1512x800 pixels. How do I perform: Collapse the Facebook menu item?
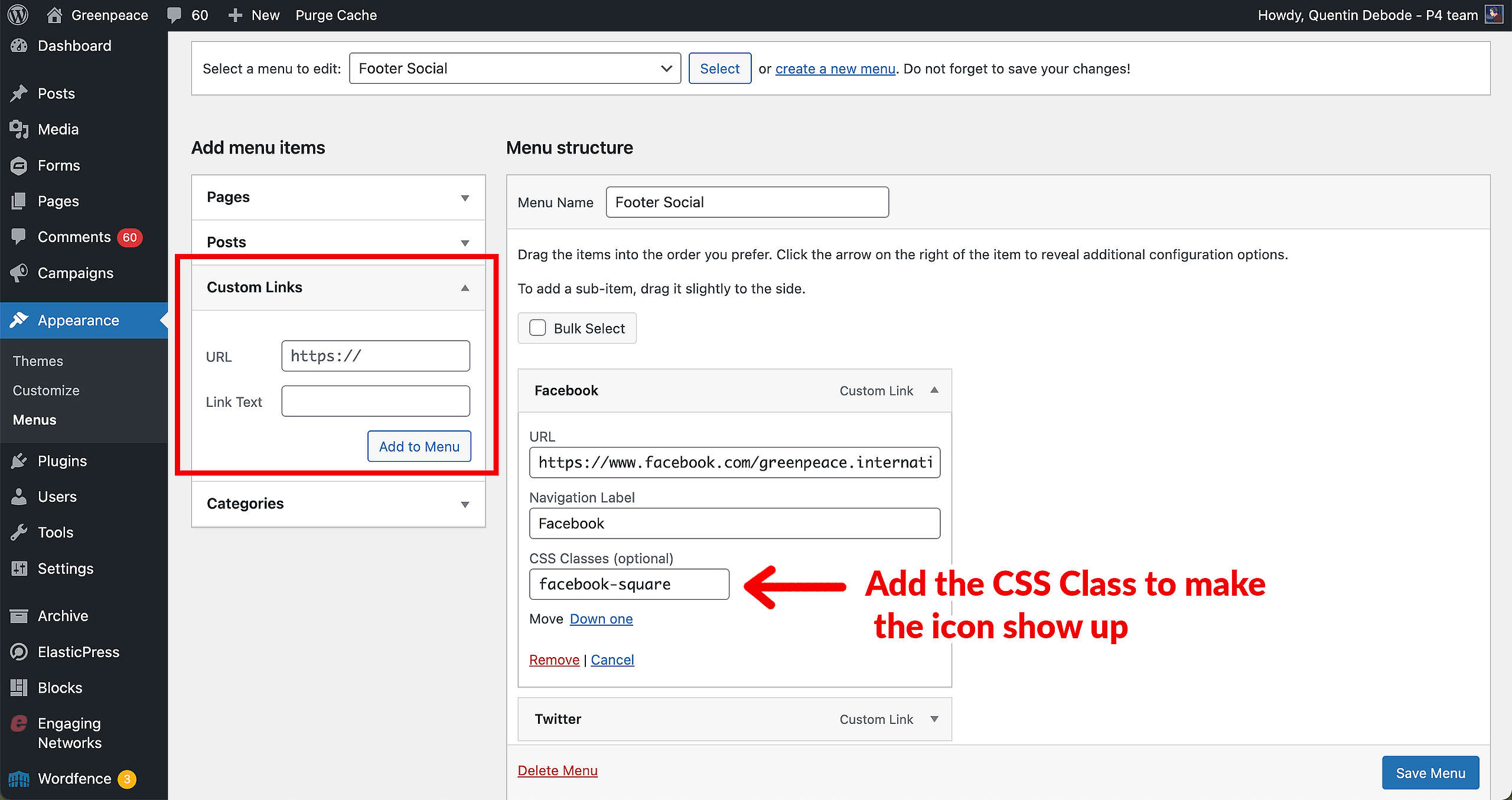point(934,390)
